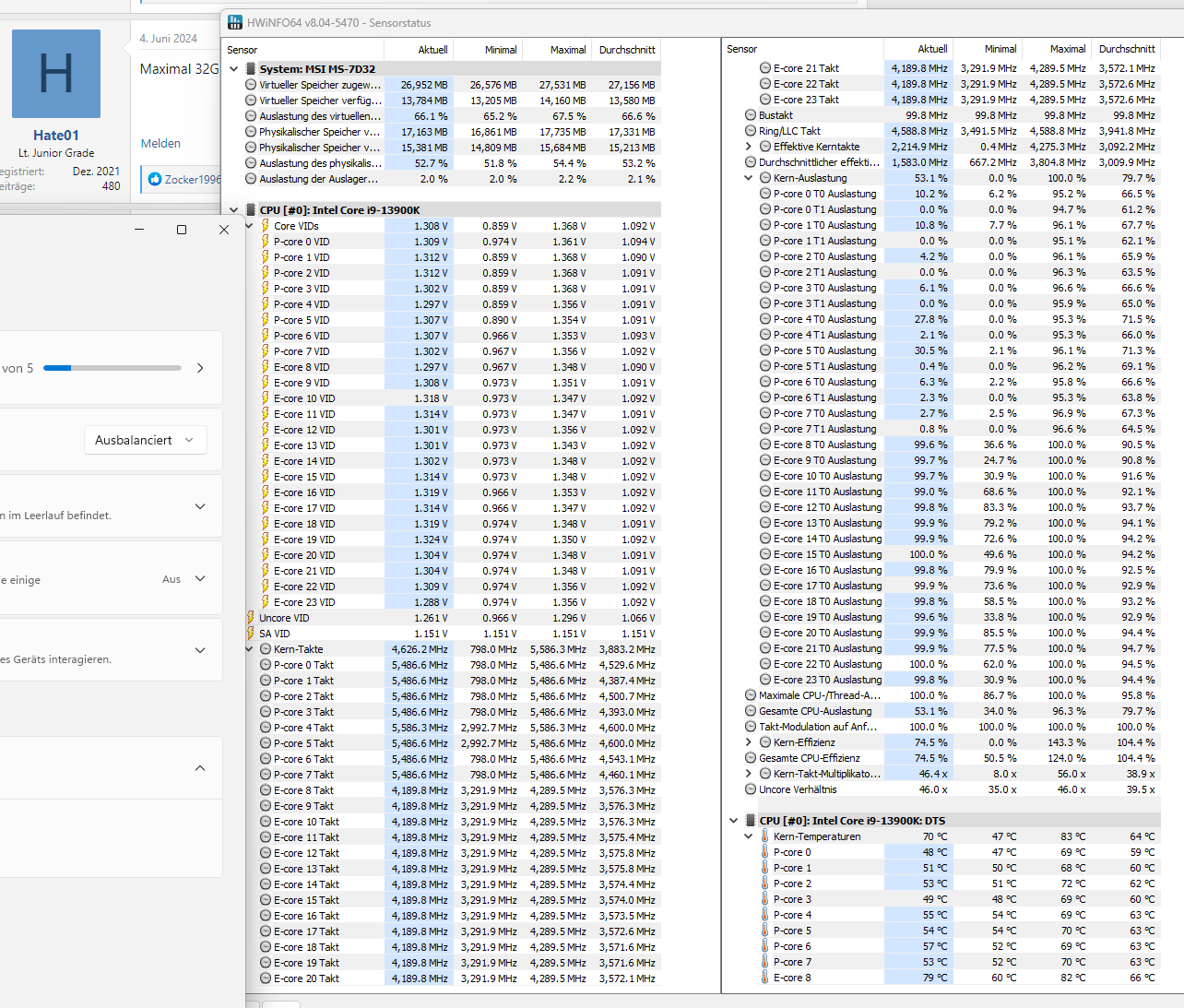This screenshot has height=1008, width=1184.
Task: Click the Bustakt clock icon
Action: [751, 114]
